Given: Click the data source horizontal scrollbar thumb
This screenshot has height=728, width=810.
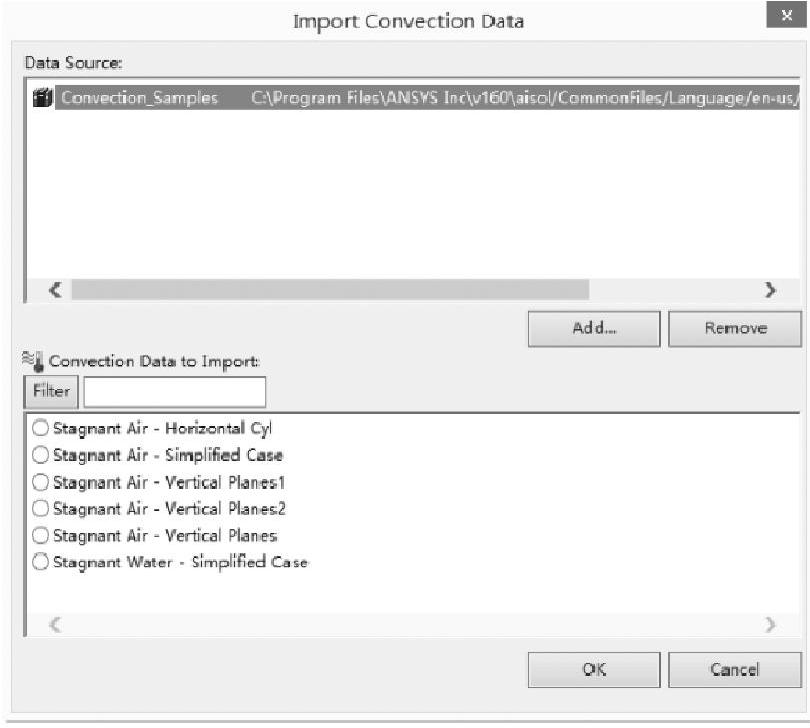Looking at the screenshot, I should tap(330, 289).
